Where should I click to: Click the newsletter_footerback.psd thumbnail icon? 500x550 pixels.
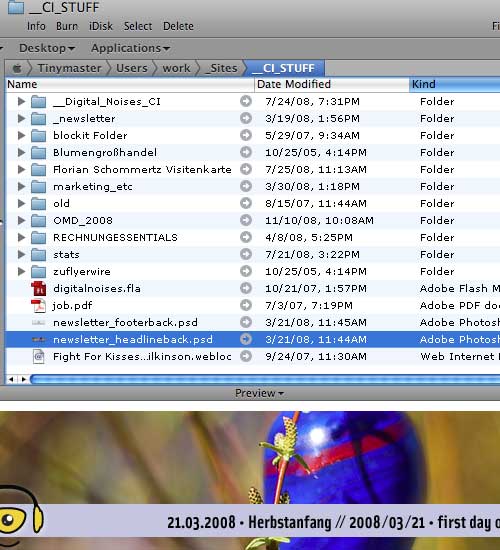pyautogui.click(x=39, y=322)
